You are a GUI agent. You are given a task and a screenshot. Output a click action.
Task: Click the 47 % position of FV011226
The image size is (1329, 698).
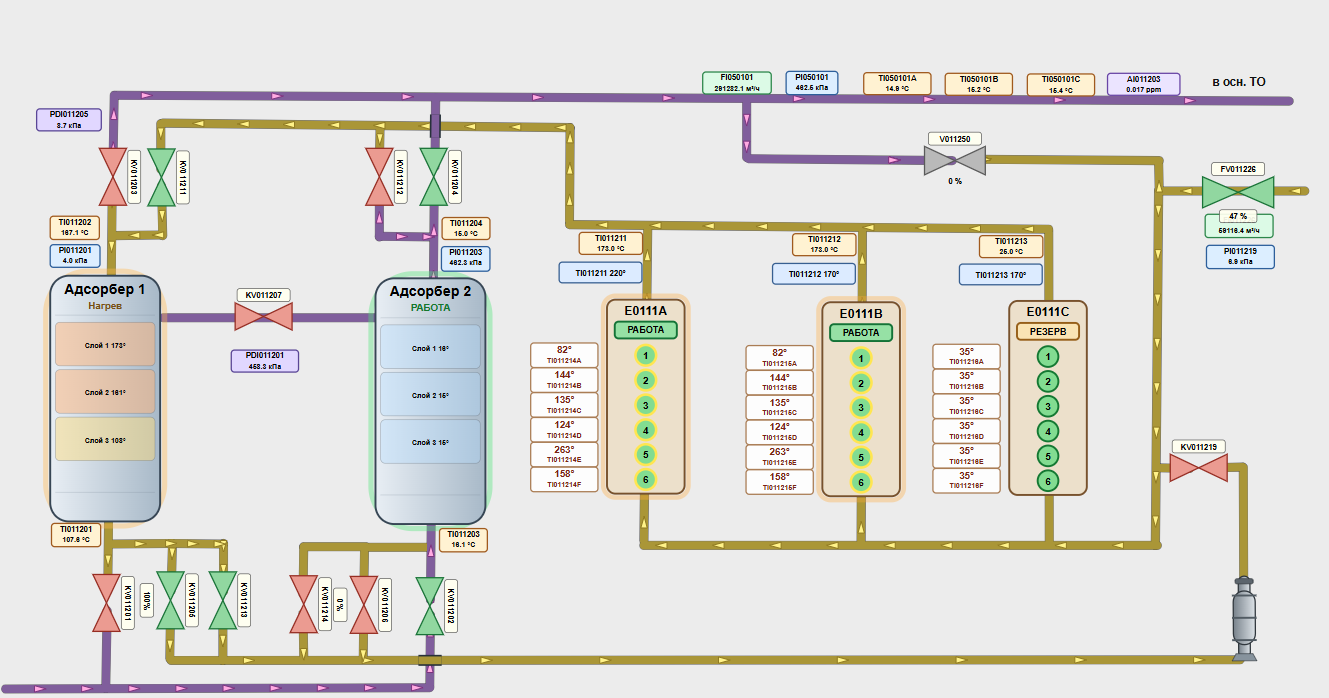pyautogui.click(x=1238, y=216)
